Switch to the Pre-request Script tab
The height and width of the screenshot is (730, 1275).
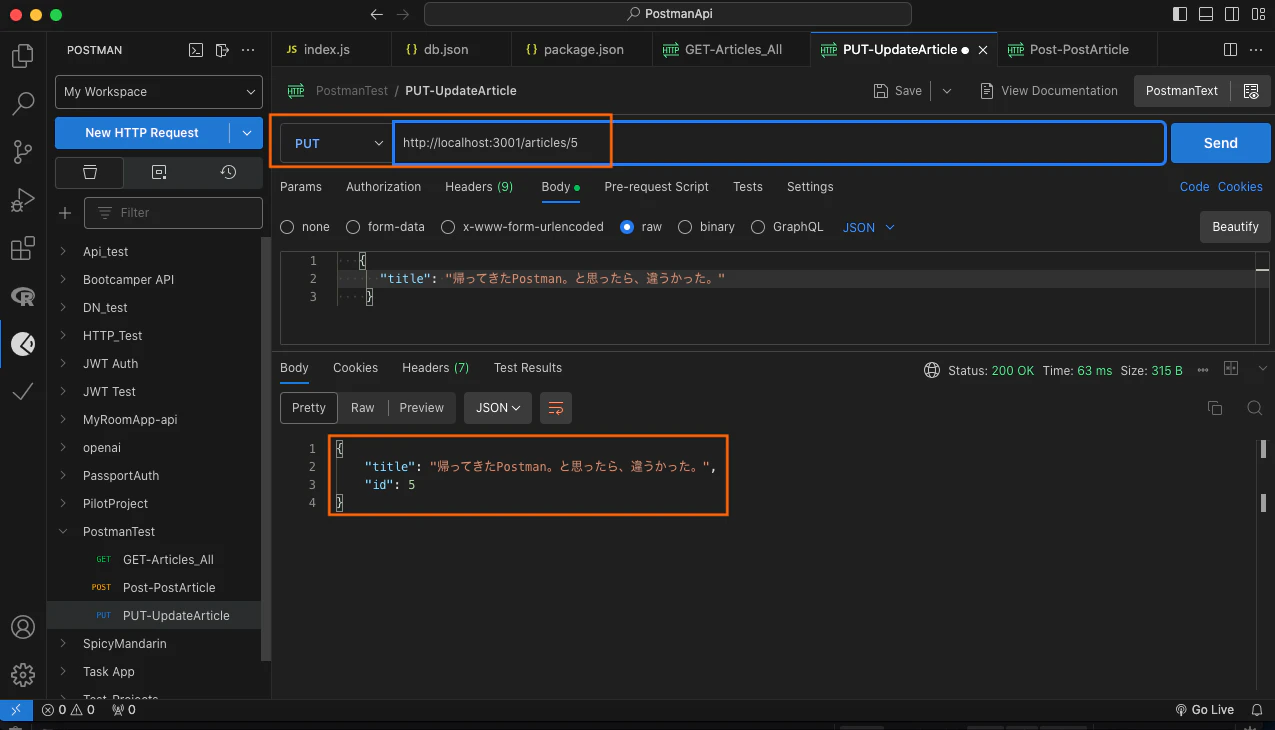click(x=656, y=187)
